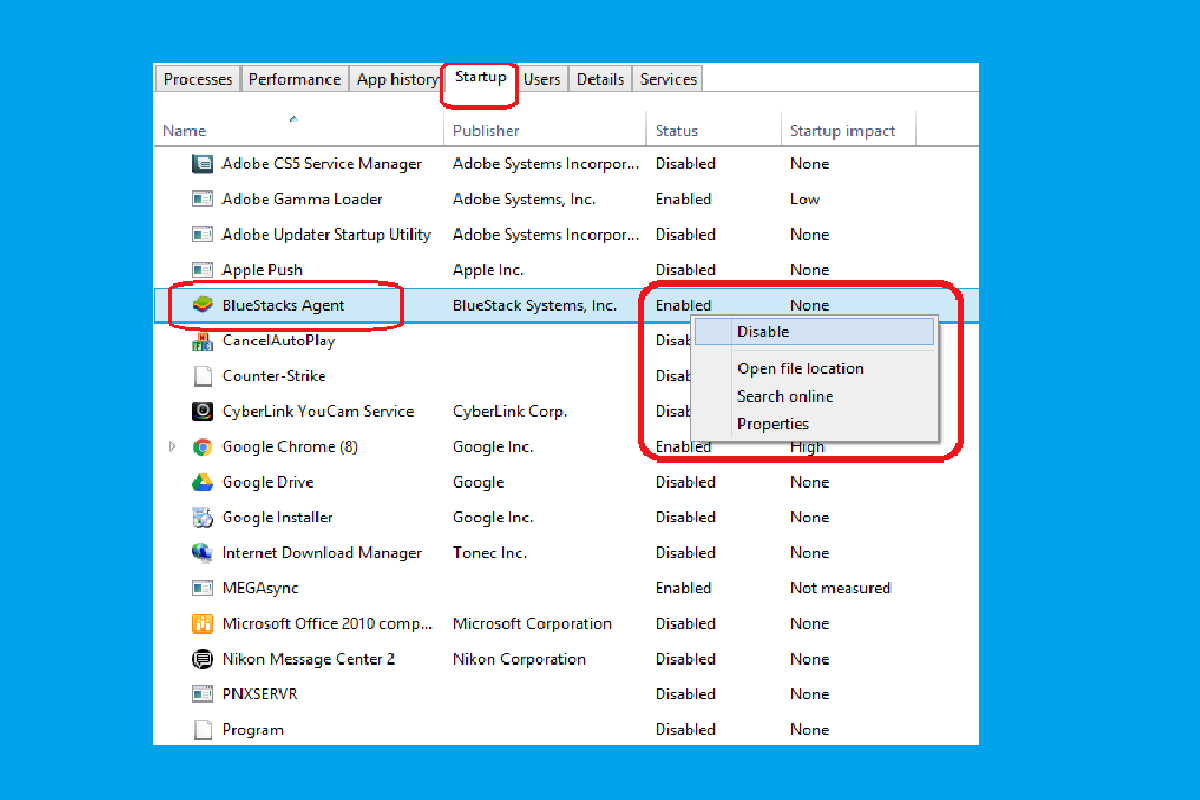Click the BlueStacks Agent icon
The height and width of the screenshot is (800, 1200).
click(202, 305)
